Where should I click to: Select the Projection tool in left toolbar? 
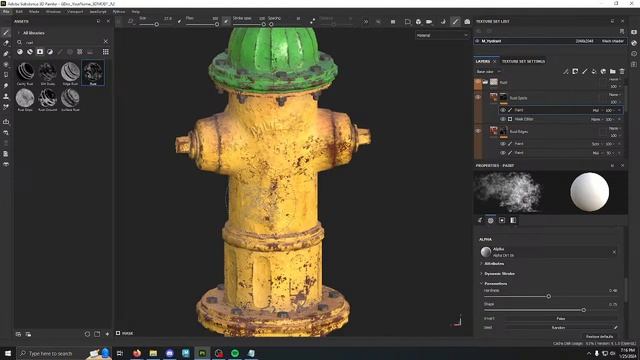[6, 53]
